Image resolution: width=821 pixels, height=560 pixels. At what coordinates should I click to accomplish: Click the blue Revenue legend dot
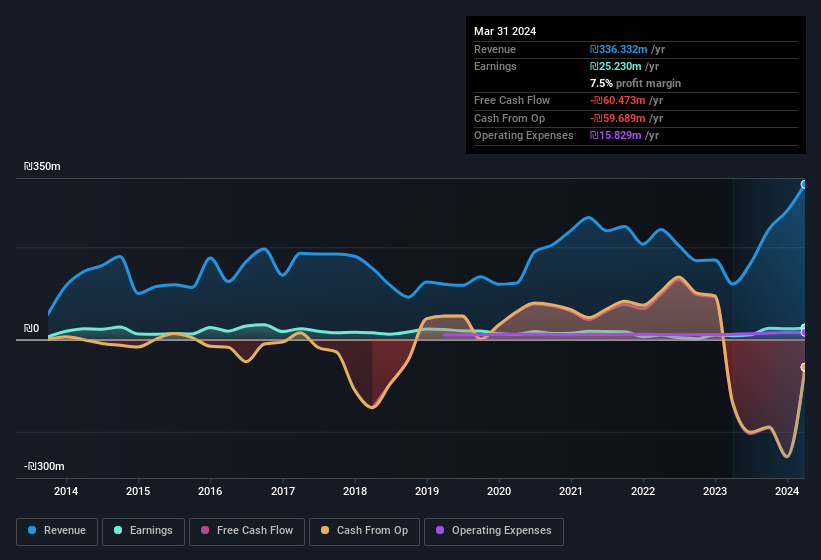pyautogui.click(x=33, y=531)
